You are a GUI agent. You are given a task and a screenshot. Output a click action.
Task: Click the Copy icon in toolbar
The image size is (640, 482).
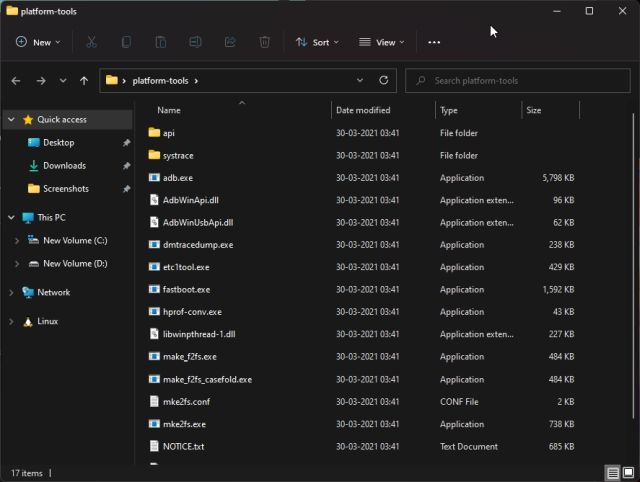click(126, 42)
